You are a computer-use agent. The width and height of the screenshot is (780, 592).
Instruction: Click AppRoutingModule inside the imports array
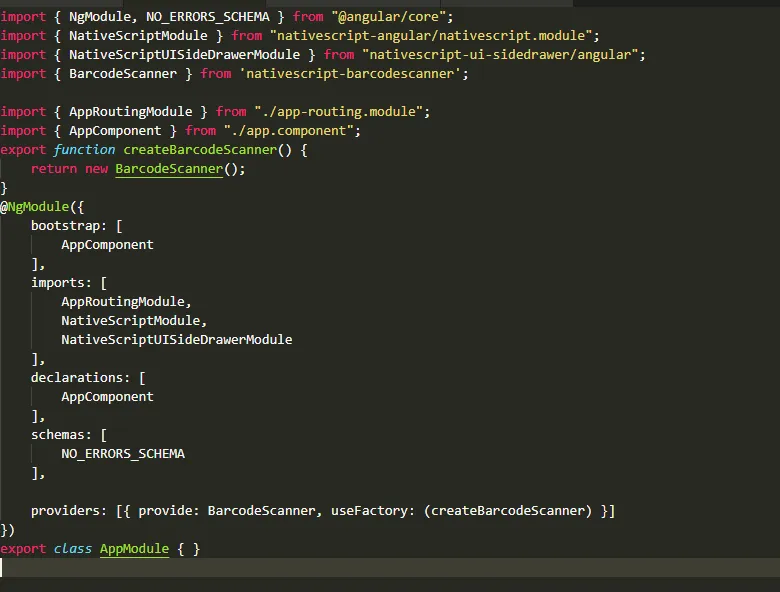[x=122, y=302]
